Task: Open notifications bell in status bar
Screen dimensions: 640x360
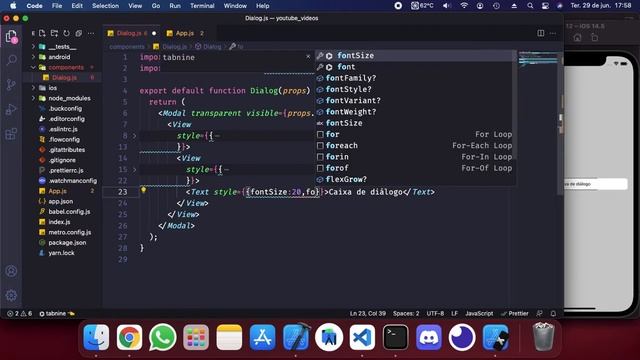Action: pos(553,313)
